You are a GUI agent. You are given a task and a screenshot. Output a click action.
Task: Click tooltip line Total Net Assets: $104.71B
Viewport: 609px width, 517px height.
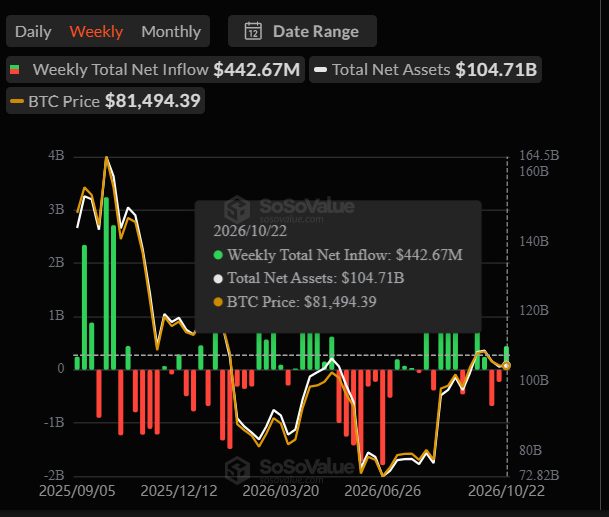pos(309,278)
